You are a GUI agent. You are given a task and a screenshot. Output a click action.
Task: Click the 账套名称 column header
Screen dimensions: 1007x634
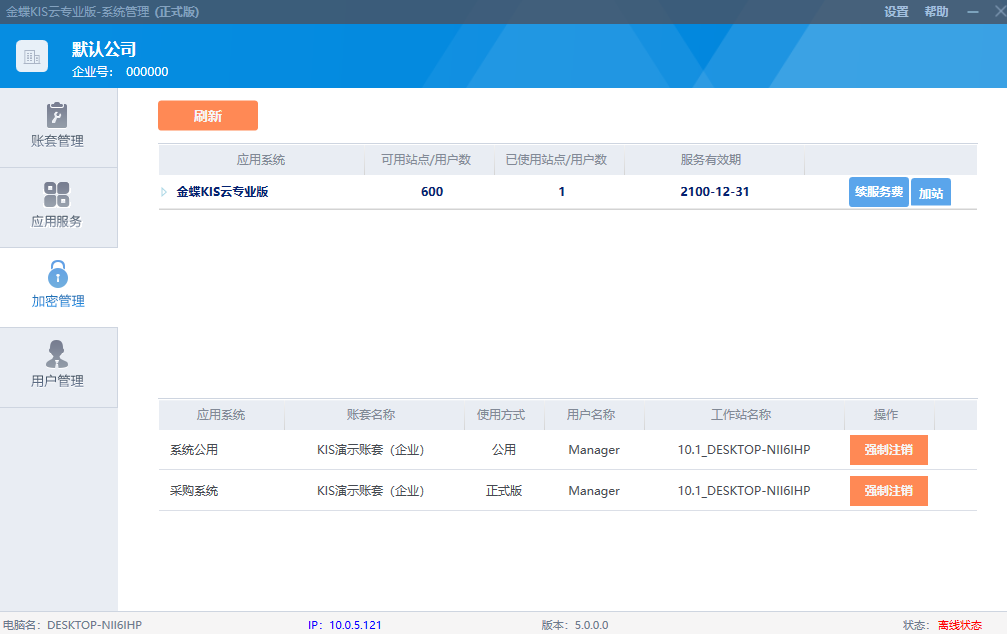[371, 415]
